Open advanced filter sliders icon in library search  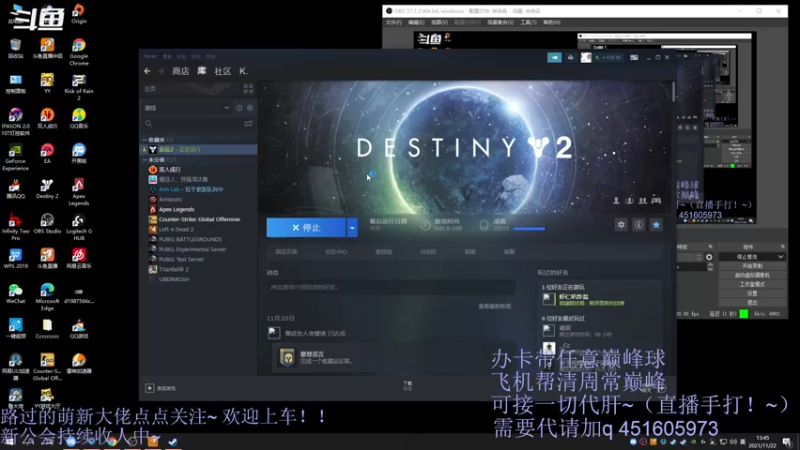click(x=248, y=123)
